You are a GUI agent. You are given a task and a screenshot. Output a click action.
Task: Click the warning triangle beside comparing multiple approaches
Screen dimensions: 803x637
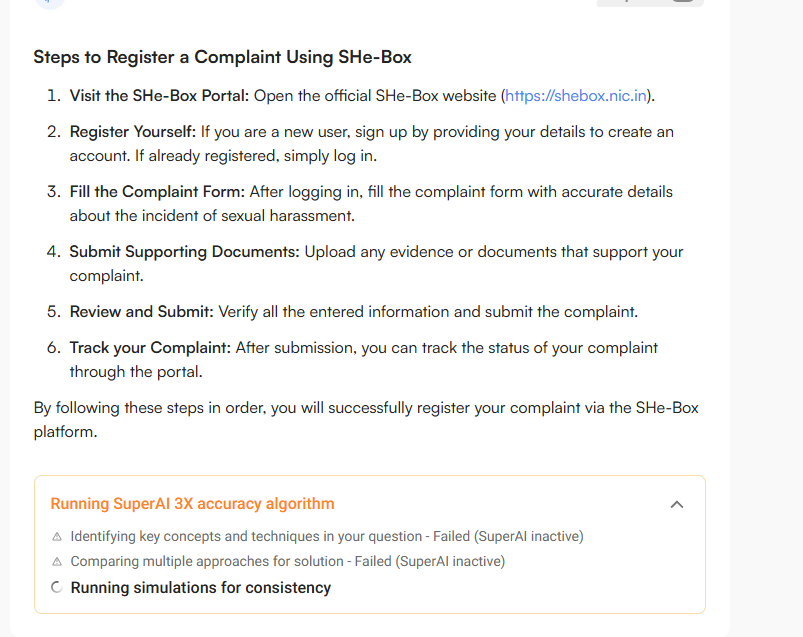[57, 561]
